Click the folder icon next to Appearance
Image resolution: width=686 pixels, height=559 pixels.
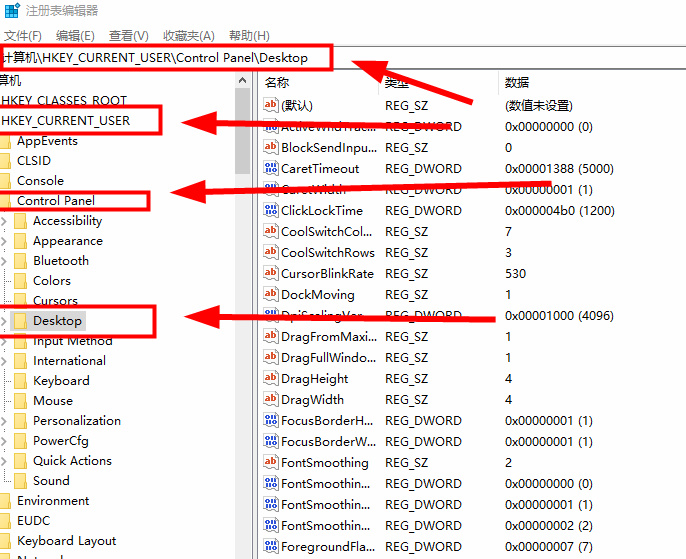tap(20, 241)
